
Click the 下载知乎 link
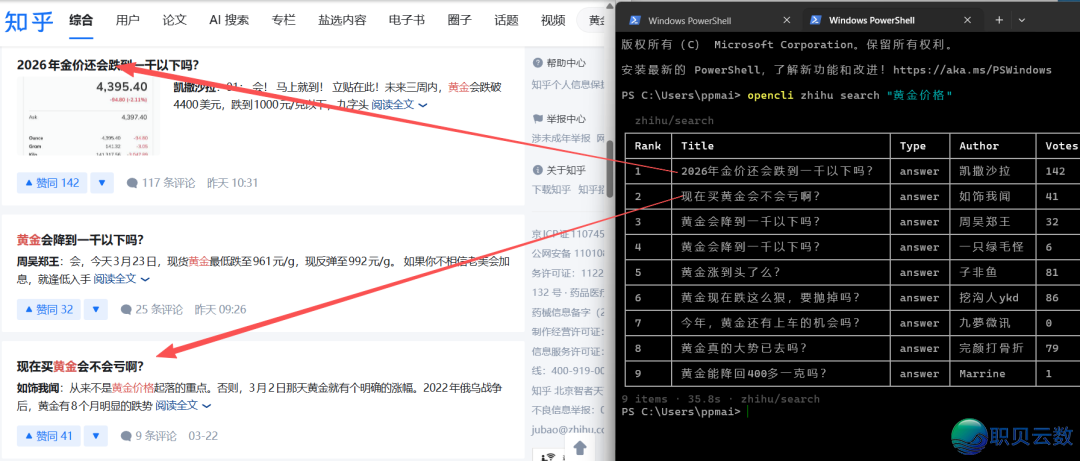click(551, 189)
